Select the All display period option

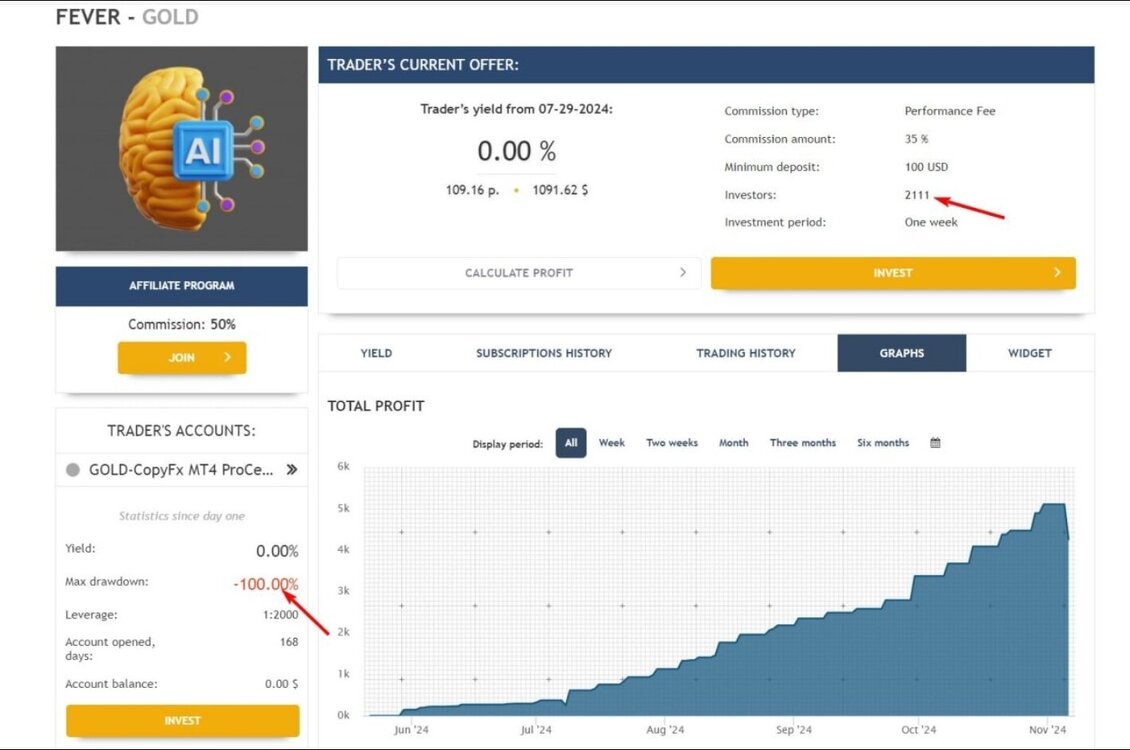coord(571,443)
